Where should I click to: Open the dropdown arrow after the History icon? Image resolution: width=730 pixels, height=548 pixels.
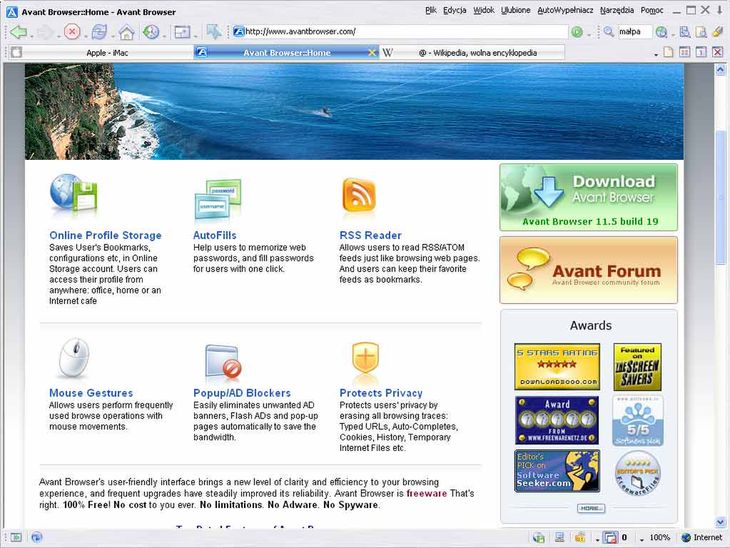point(164,36)
